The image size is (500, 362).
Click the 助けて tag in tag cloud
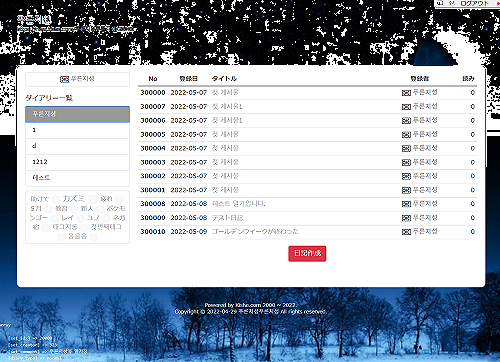click(40, 199)
